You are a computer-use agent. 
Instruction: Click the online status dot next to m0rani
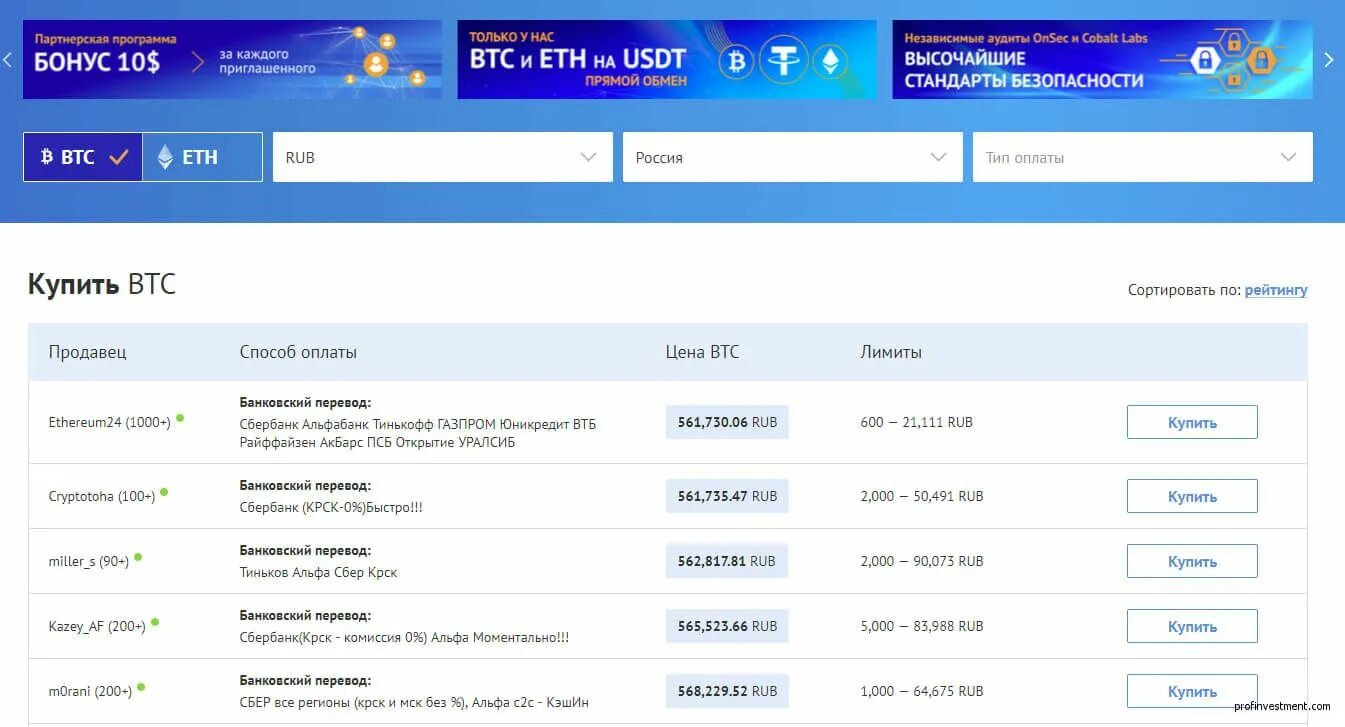tap(141, 687)
